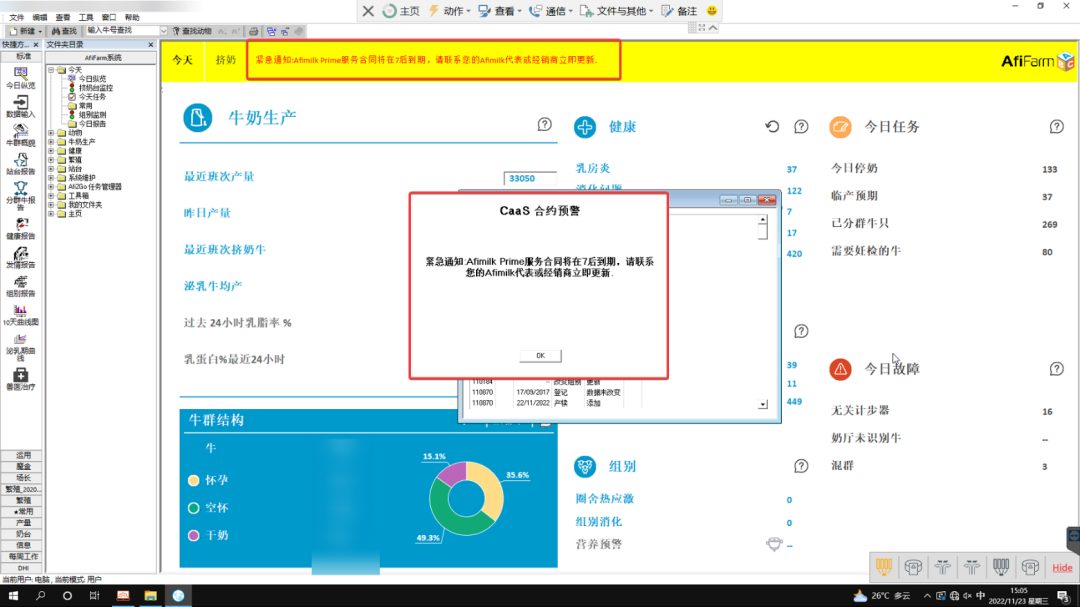Screen dimensions: 1080x607
Task: Click the orange milking cluster icon
Action: pyautogui.click(x=884, y=567)
